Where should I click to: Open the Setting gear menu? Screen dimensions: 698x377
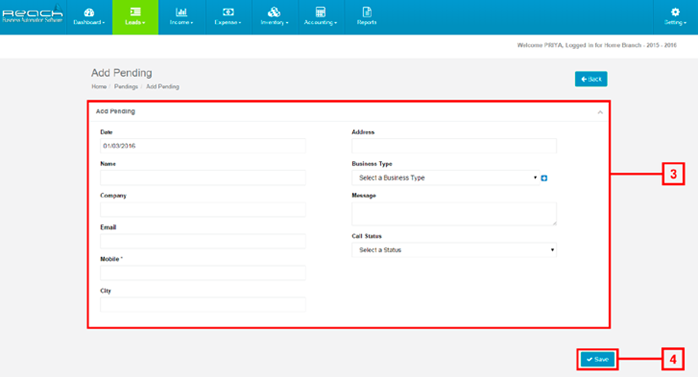click(x=675, y=12)
